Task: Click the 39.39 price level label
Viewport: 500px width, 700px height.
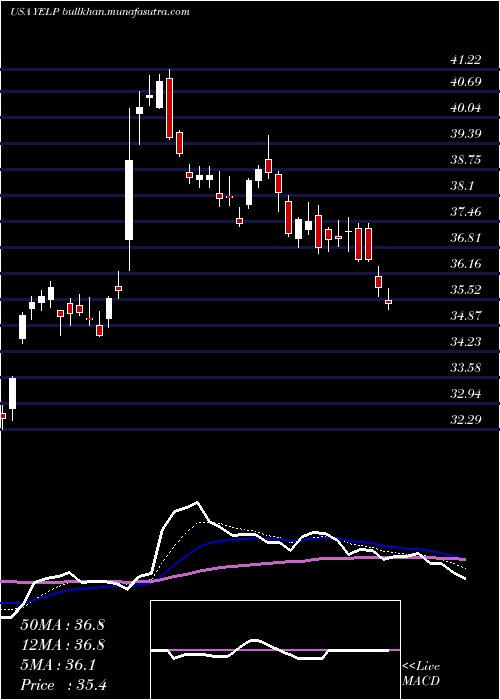Action: (x=466, y=133)
